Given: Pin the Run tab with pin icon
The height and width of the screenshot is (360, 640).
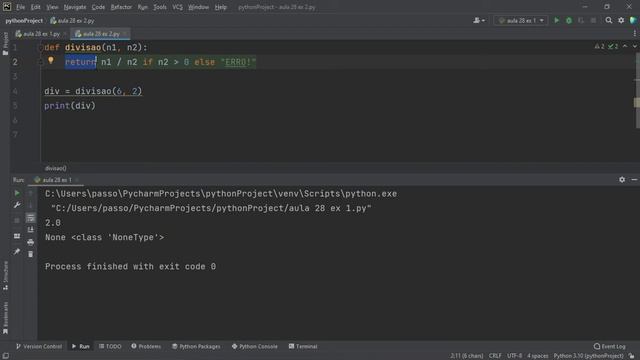Looking at the screenshot, I should [x=17, y=251].
